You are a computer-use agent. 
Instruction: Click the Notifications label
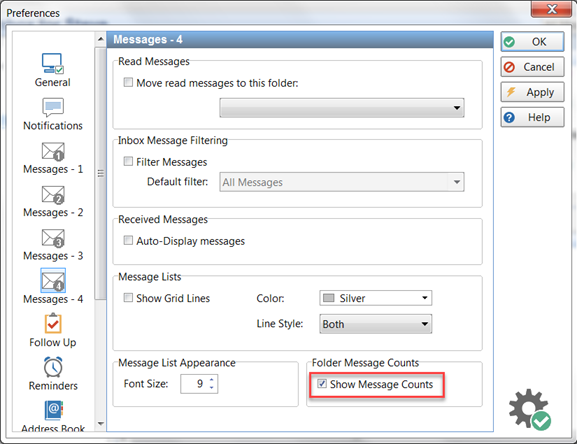pyautogui.click(x=53, y=125)
